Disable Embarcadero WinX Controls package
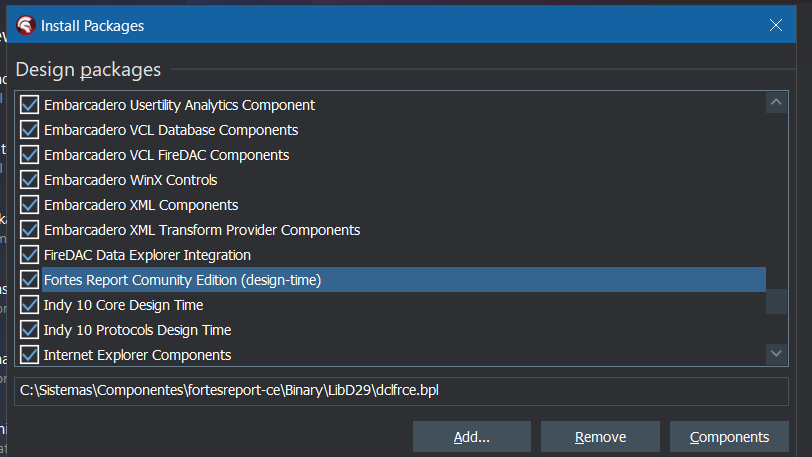This screenshot has height=457, width=812. 30,180
